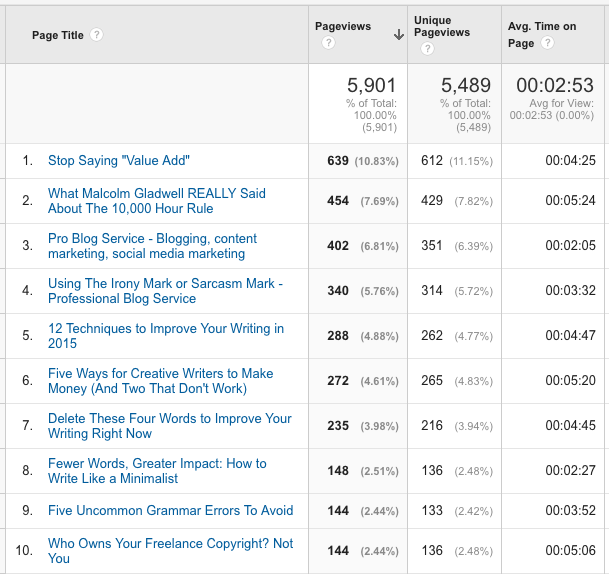Sort by Page Title column header
The width and height of the screenshot is (609, 579).
(x=57, y=35)
